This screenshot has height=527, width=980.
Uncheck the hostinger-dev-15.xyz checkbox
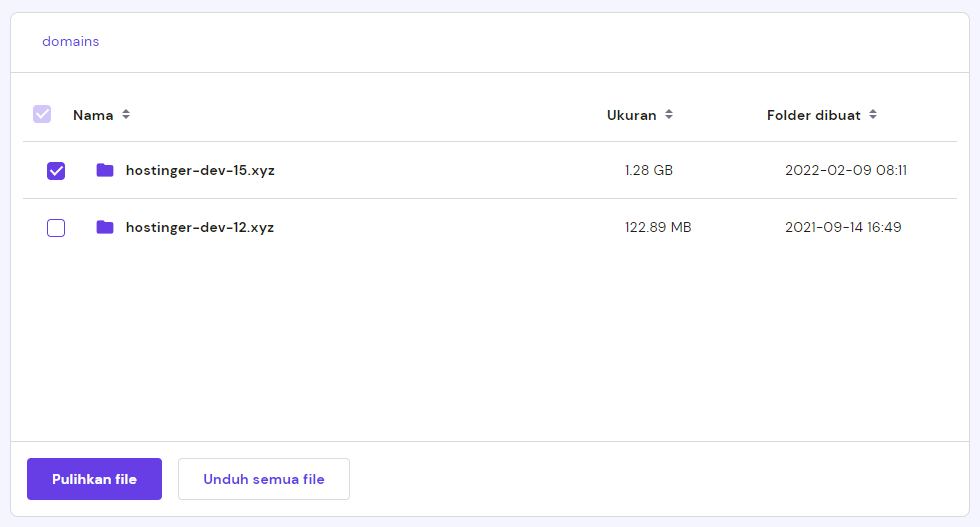pyautogui.click(x=56, y=171)
